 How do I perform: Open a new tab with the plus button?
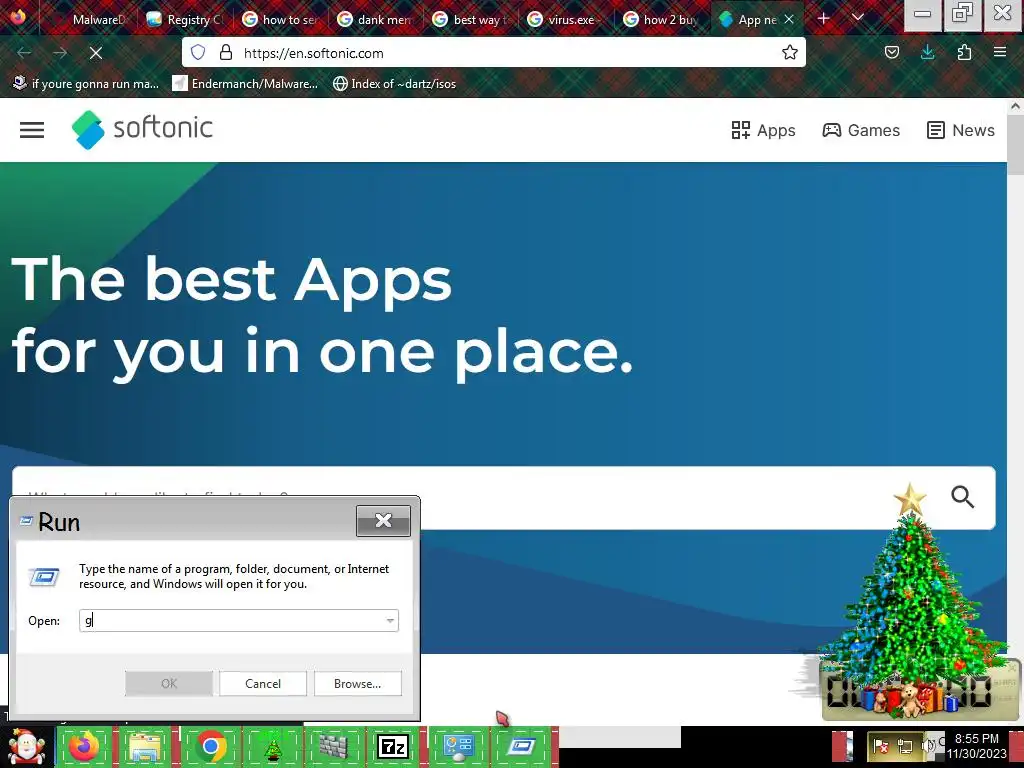coord(824,18)
